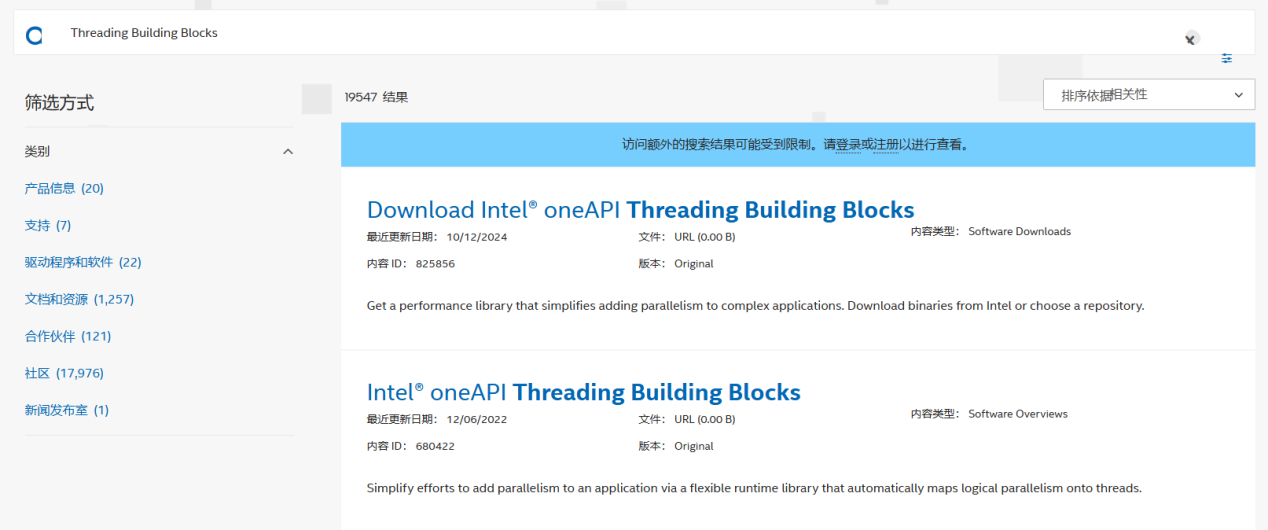The height and width of the screenshot is (530, 1268).
Task: Filter by 新闻发布室 (1)
Action: [x=67, y=410]
